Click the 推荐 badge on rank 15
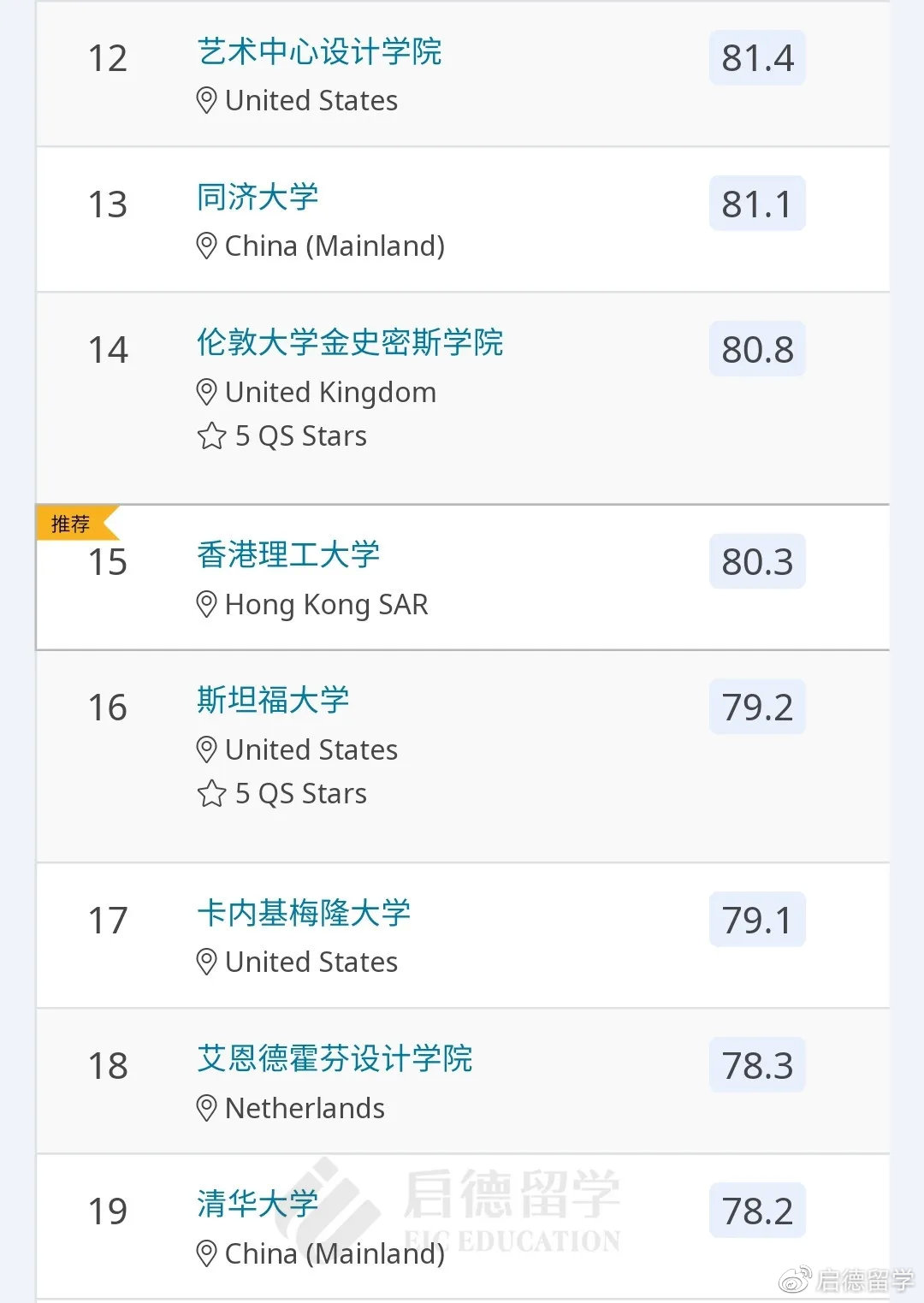924x1303 pixels. pos(71,524)
